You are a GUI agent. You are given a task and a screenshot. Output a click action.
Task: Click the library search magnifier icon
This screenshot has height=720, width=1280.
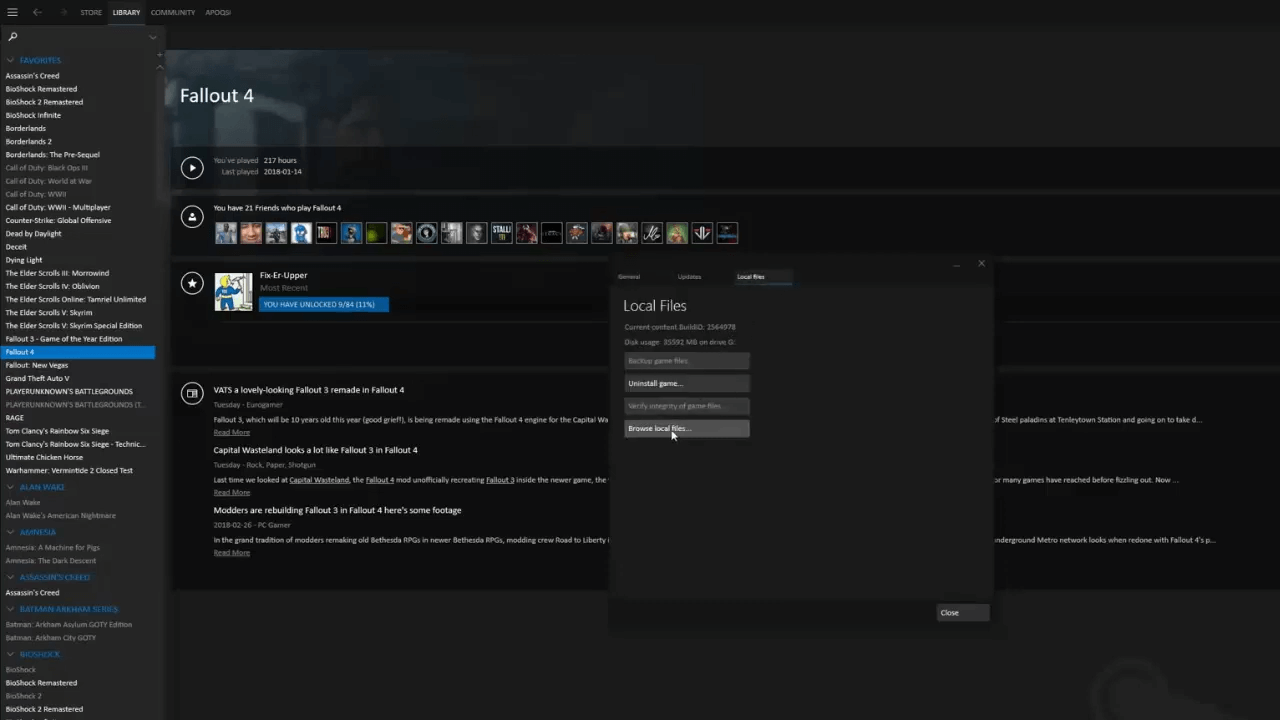(13, 37)
